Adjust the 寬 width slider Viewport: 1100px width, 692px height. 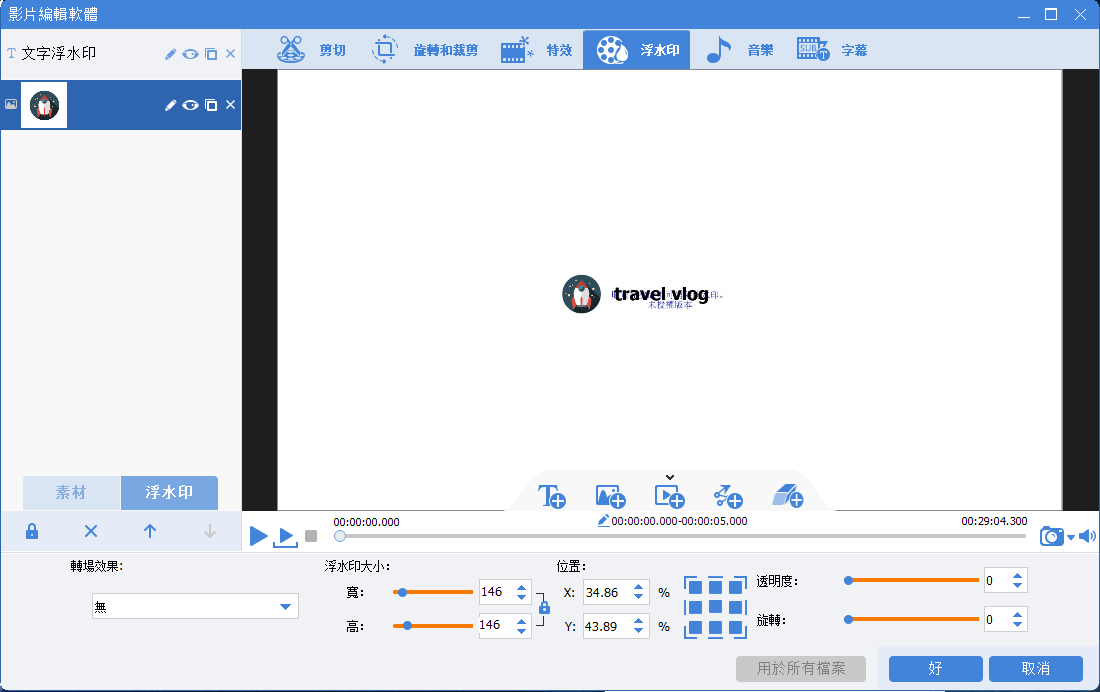click(x=433, y=592)
